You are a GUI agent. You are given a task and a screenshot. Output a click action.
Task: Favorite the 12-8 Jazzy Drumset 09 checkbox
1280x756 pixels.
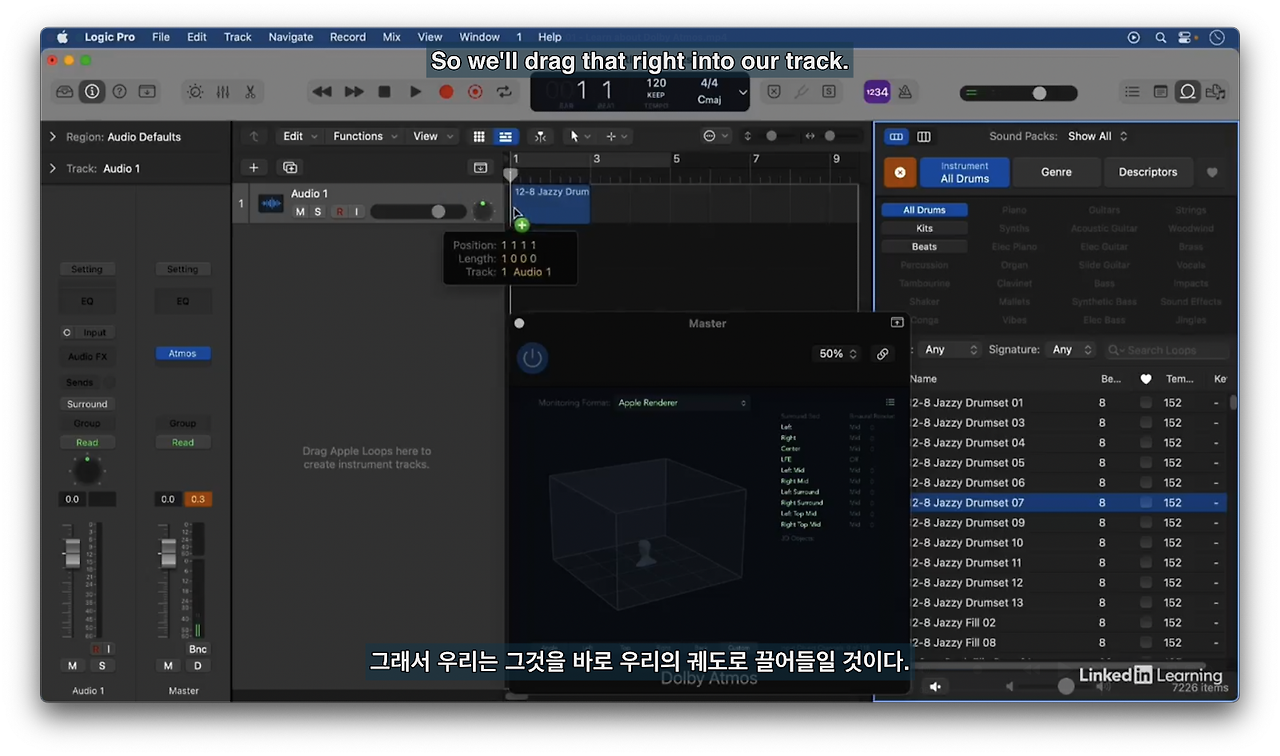click(x=1146, y=523)
